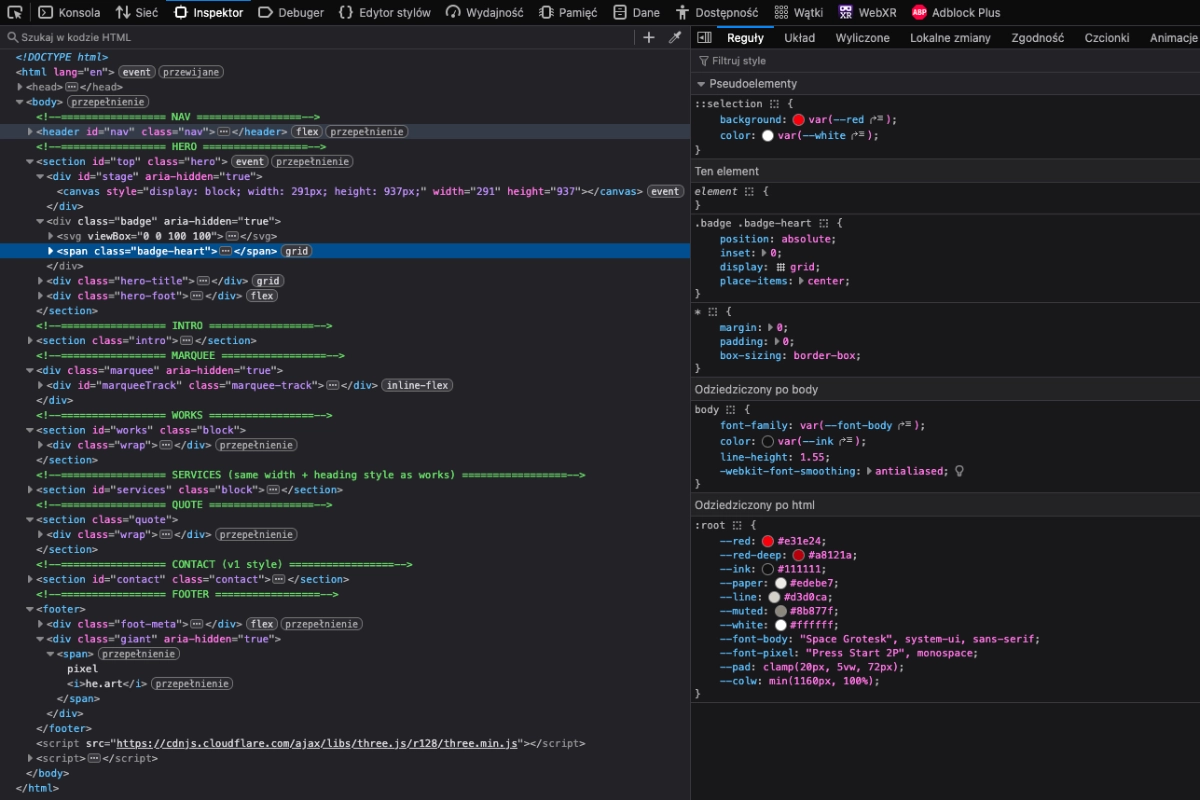Image resolution: width=1200 pixels, height=800 pixels.
Task: Select the canvas element row
Action: (x=345, y=191)
